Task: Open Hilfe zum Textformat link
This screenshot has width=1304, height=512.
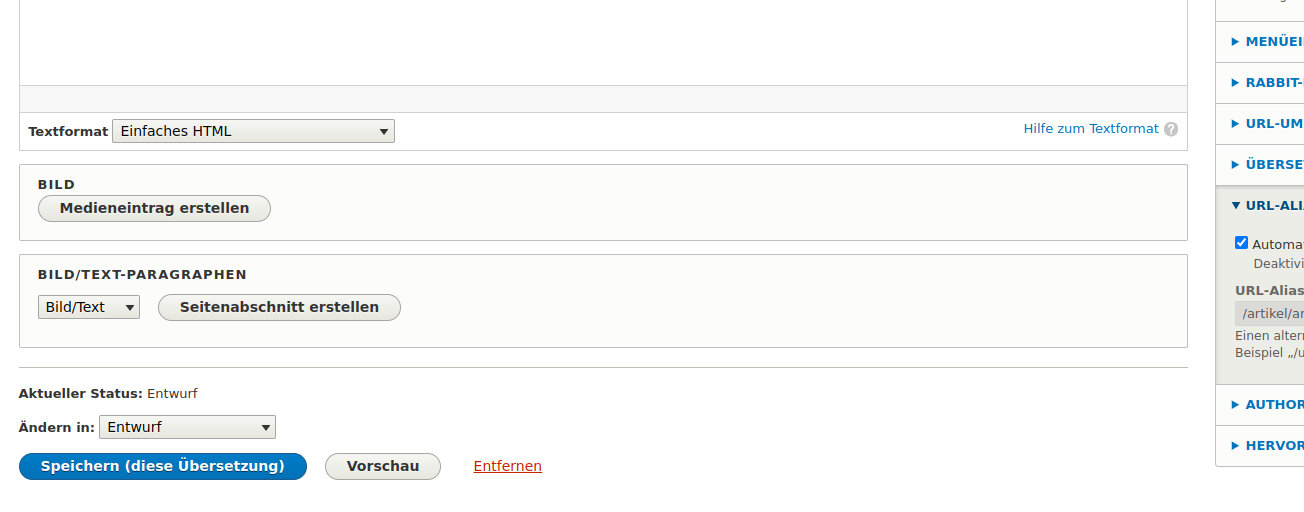Action: (1091, 129)
